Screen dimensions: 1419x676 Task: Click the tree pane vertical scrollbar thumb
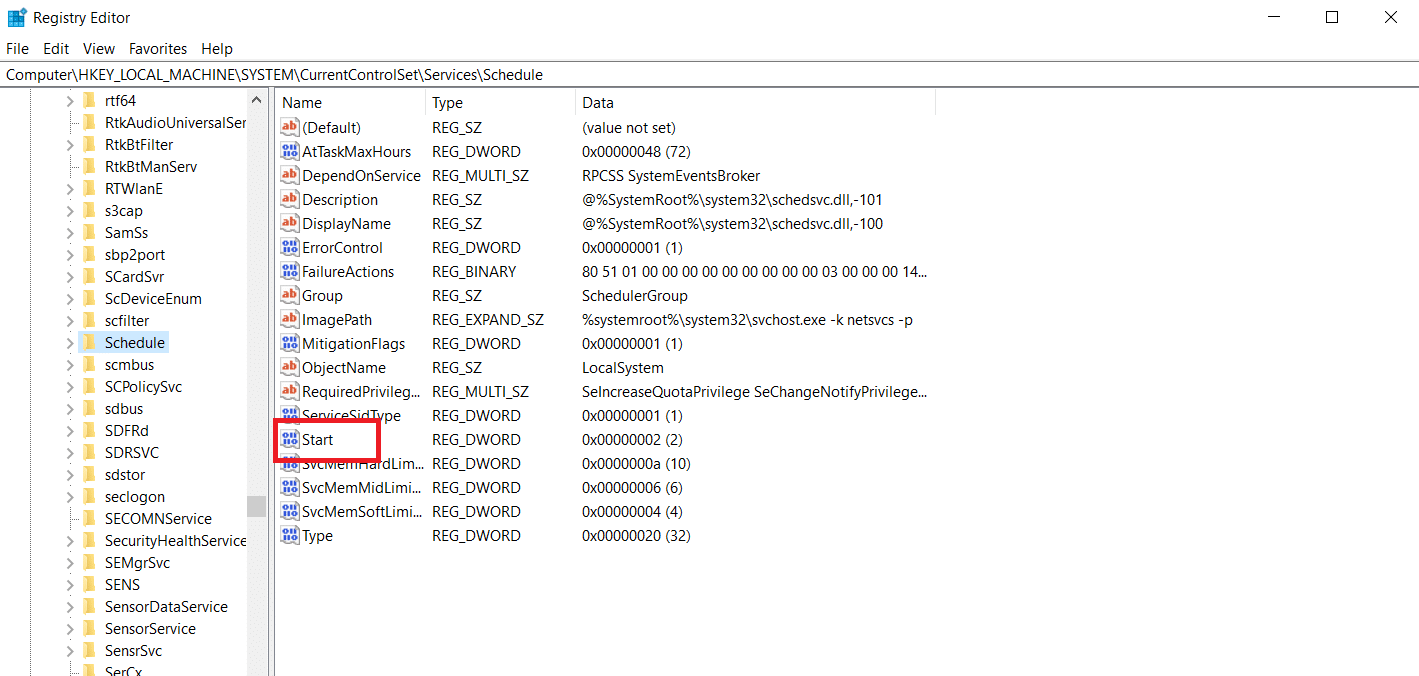pos(257,506)
